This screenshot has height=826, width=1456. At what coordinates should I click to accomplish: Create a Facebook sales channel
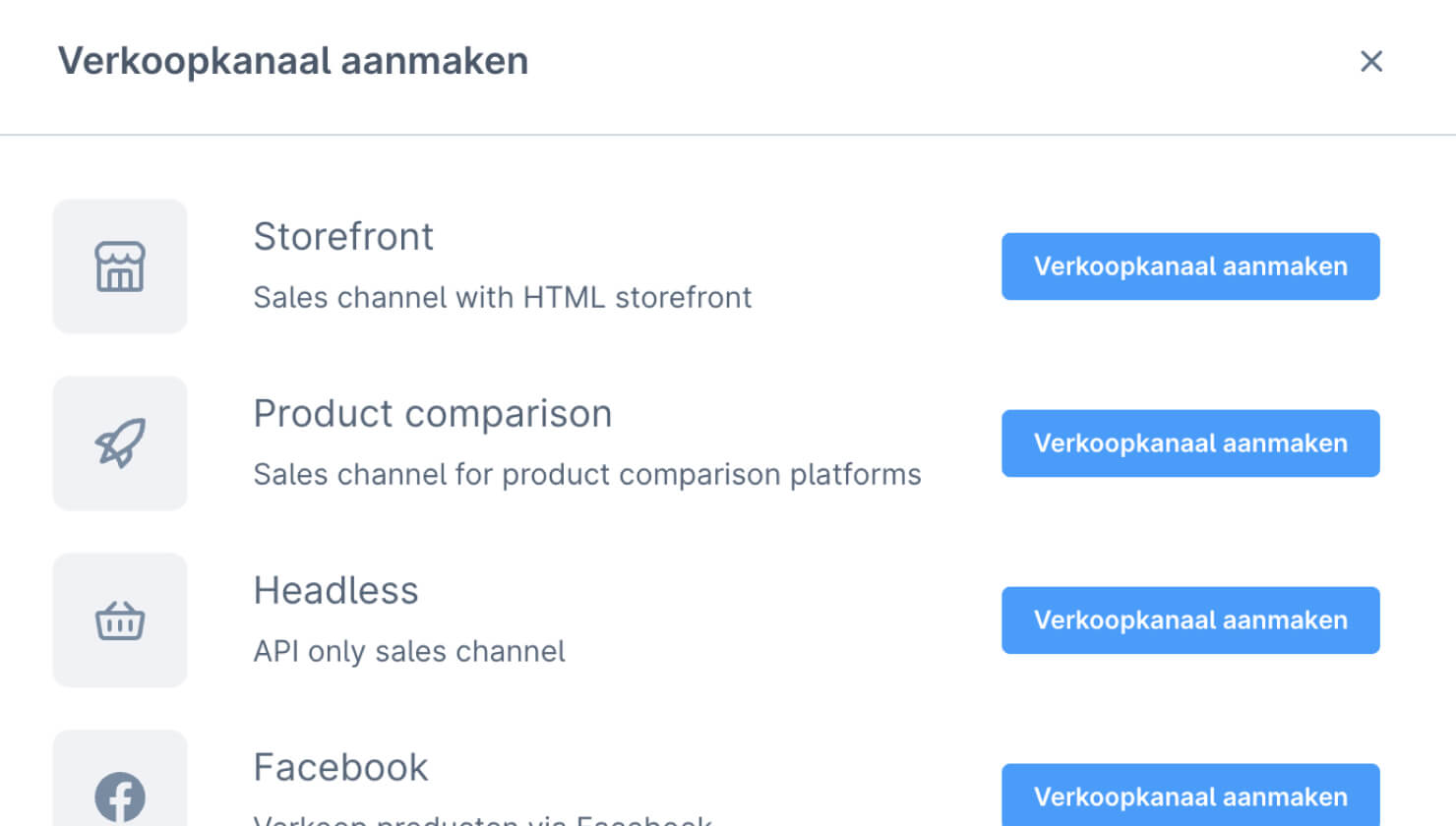[x=1190, y=795]
